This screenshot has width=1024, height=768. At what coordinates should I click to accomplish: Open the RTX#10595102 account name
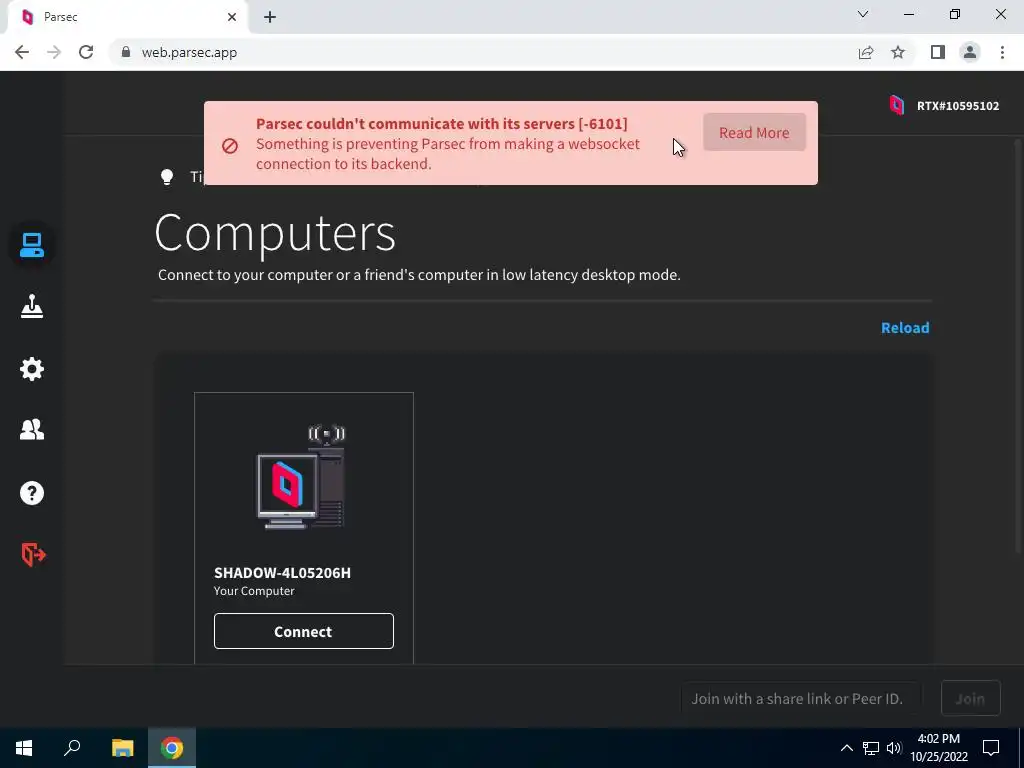point(958,106)
